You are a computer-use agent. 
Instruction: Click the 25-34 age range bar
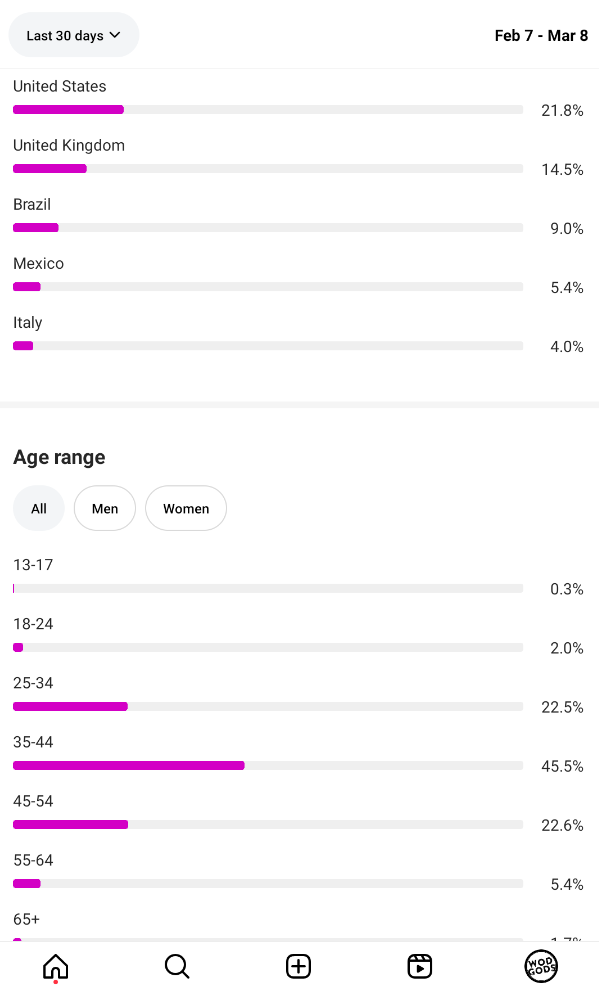(x=268, y=706)
